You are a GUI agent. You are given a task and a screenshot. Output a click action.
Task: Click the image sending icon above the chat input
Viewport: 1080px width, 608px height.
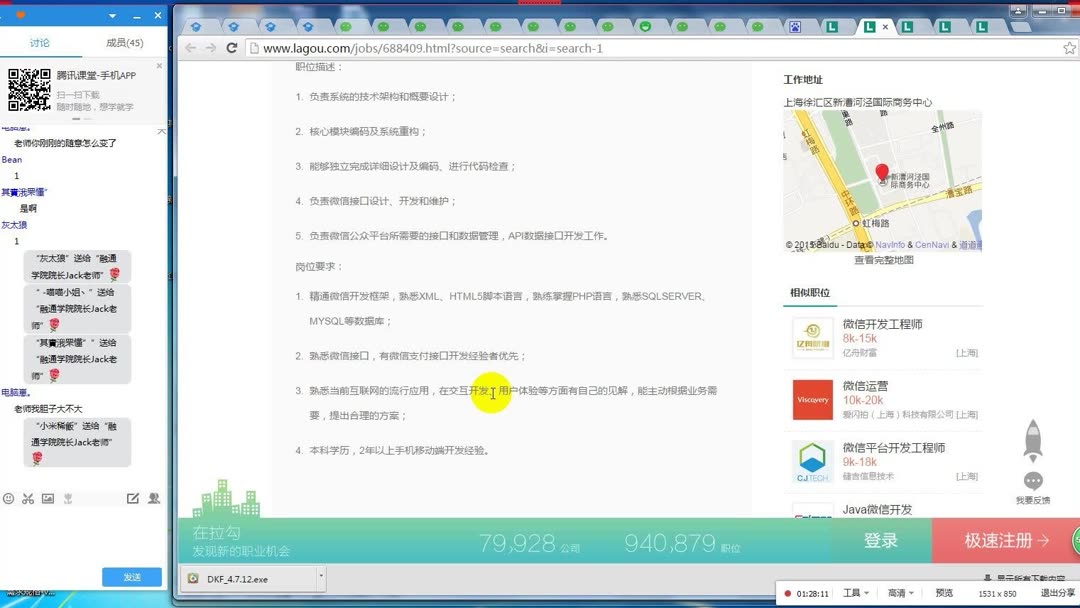(47, 499)
